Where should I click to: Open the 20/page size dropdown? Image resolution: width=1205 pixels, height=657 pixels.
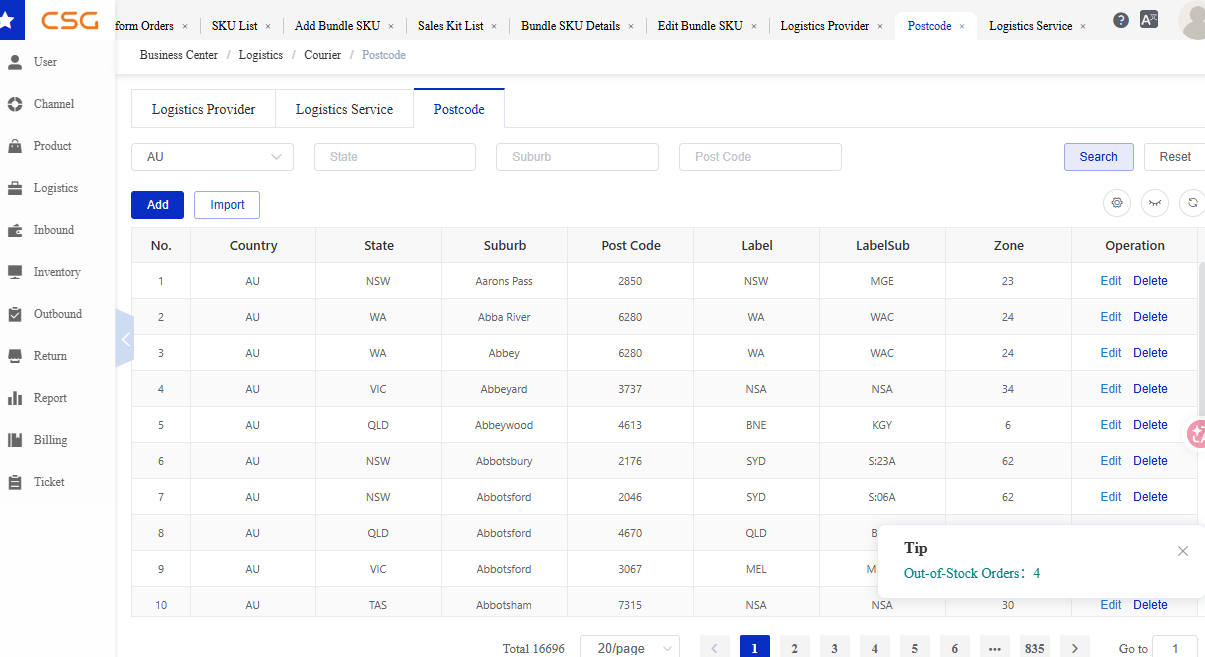click(630, 648)
